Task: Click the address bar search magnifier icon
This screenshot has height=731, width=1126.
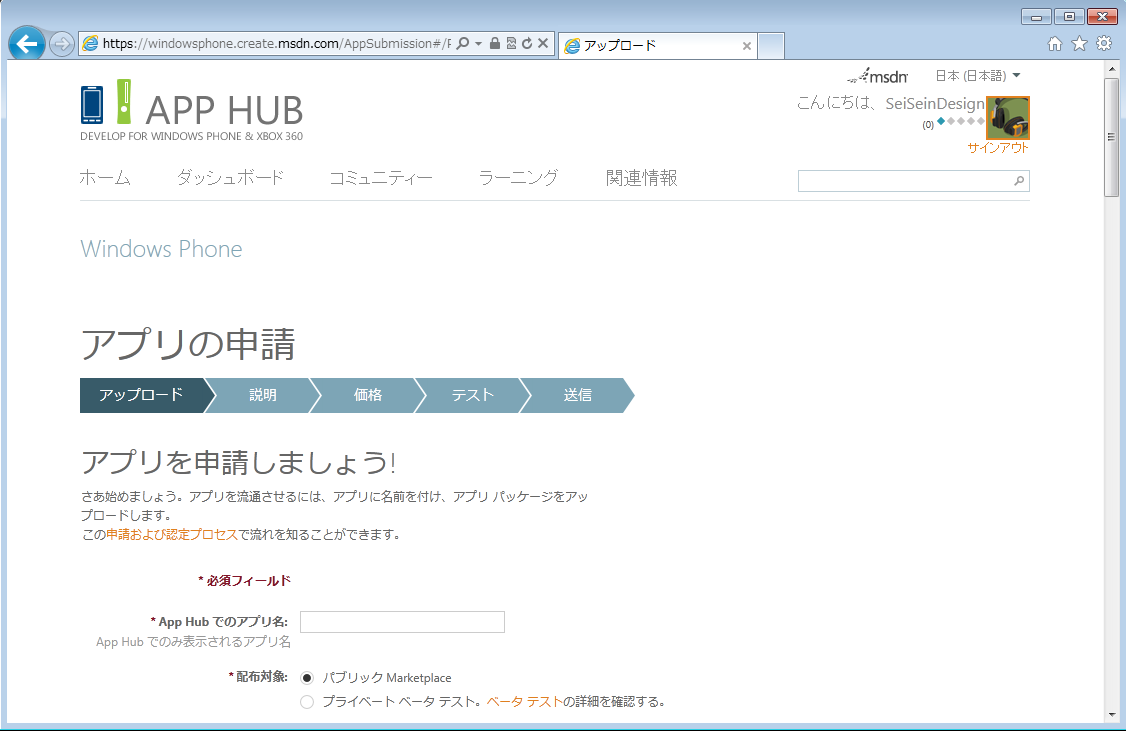Action: point(463,43)
